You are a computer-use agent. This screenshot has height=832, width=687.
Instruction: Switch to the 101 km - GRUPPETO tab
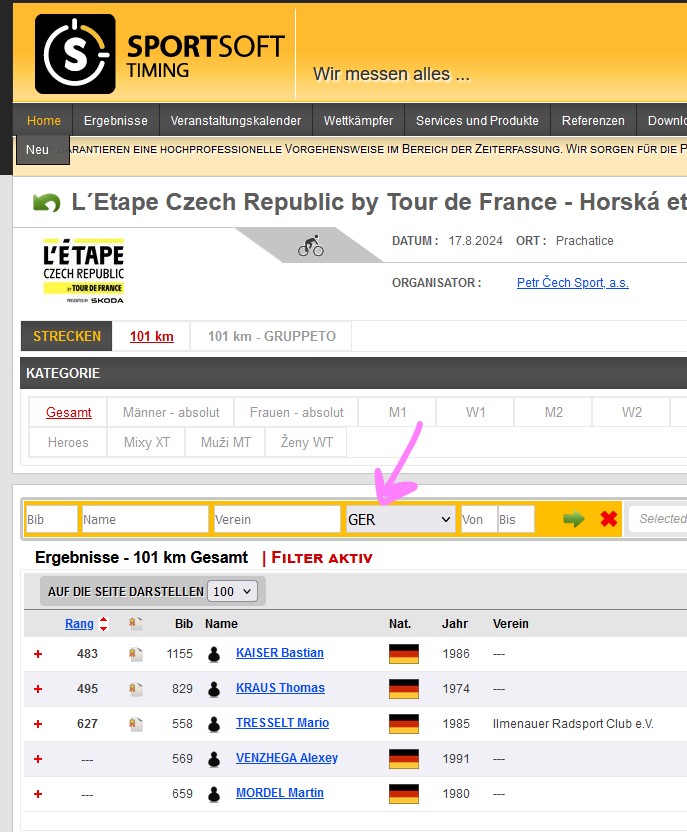coord(271,336)
